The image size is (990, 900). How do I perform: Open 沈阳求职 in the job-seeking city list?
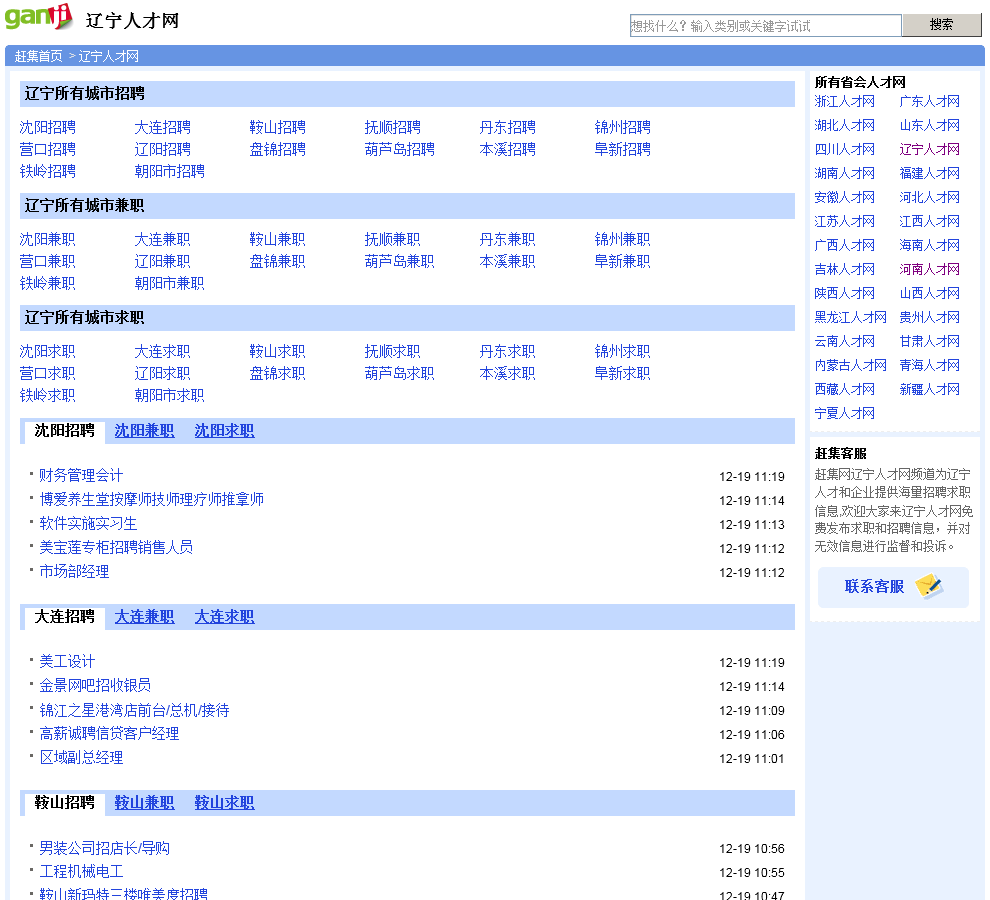click(x=47, y=352)
